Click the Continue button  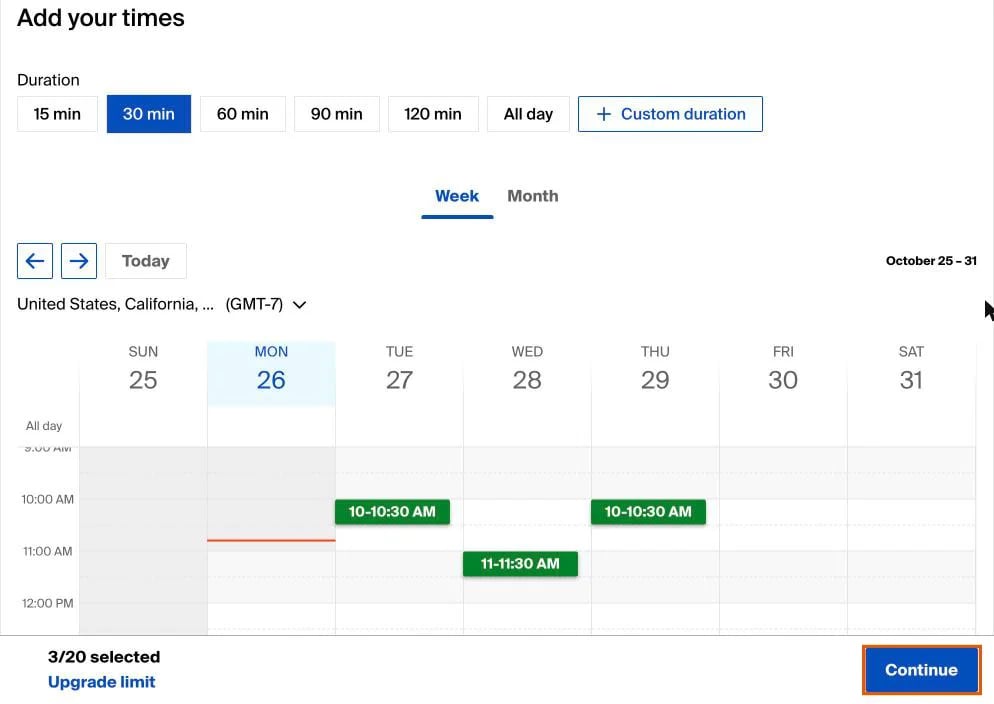921,670
